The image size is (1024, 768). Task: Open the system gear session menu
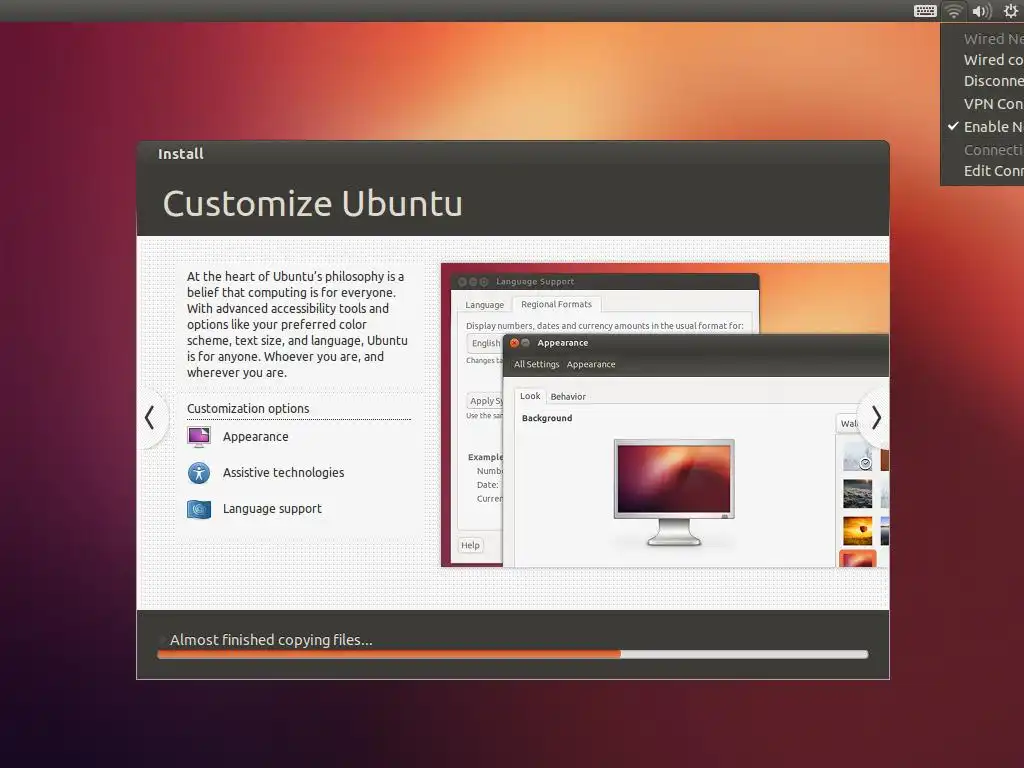1010,10
